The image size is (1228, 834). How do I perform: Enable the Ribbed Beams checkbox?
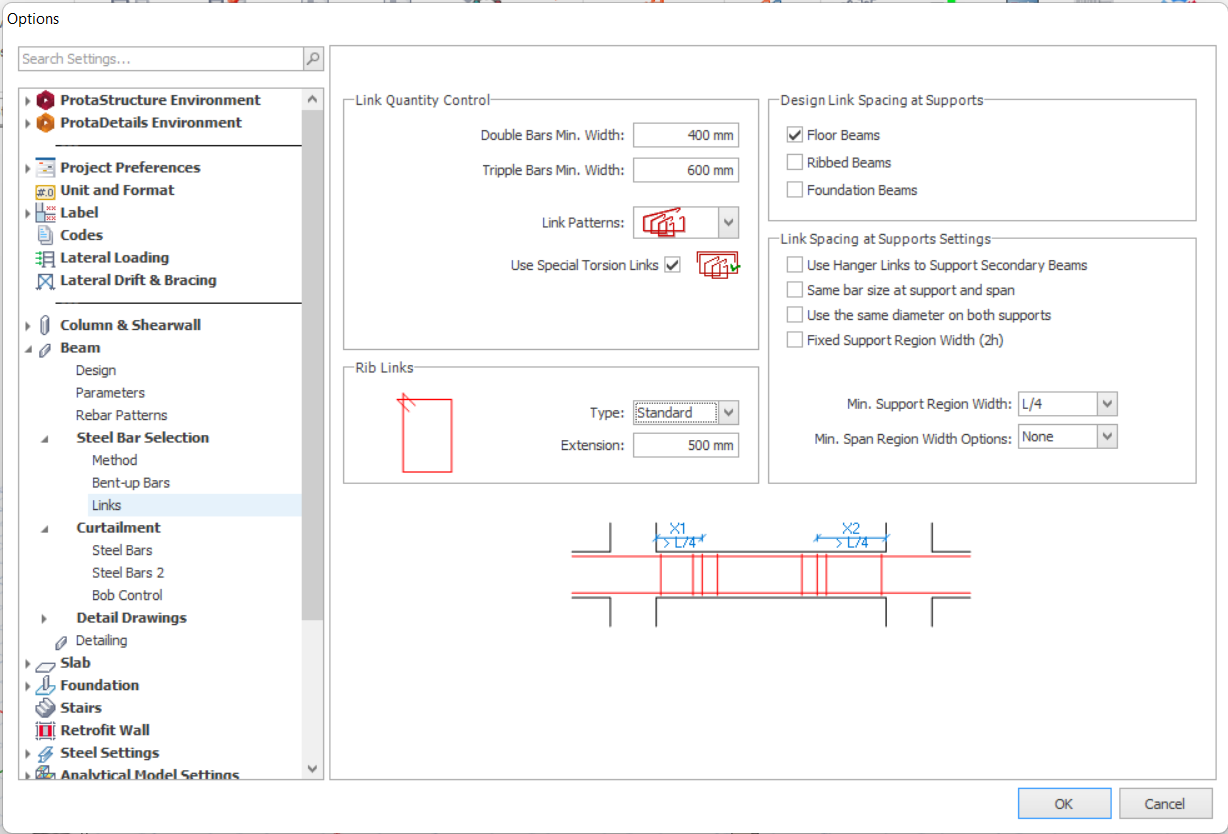point(795,162)
